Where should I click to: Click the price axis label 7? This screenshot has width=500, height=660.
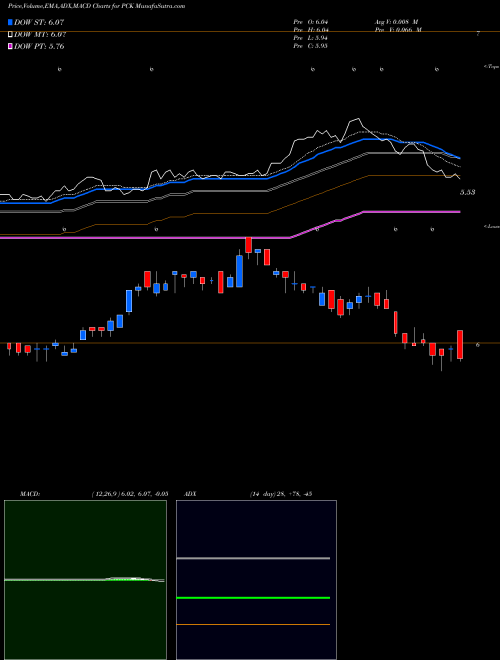tap(478, 34)
